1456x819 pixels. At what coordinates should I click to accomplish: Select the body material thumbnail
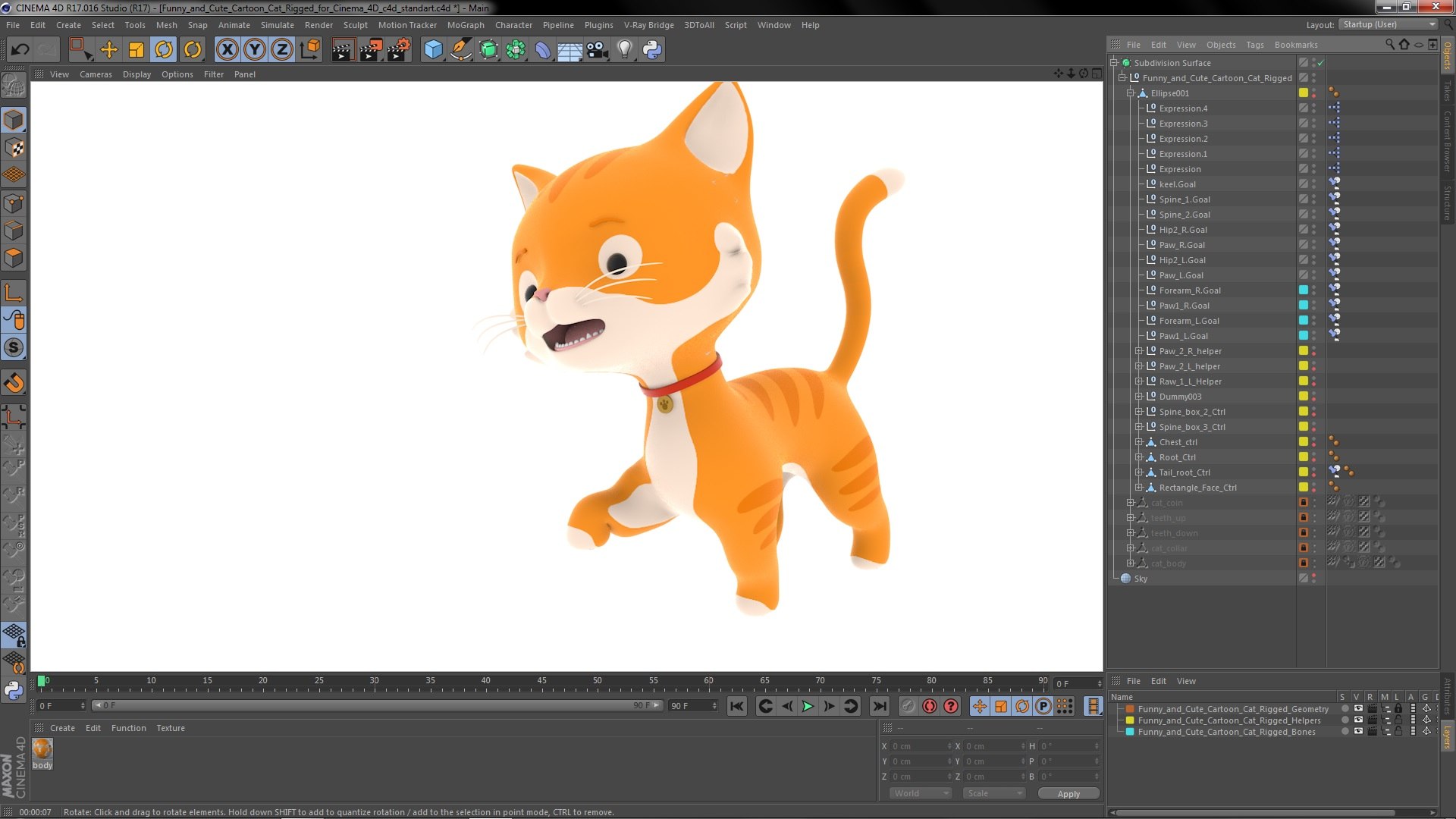coord(42,749)
